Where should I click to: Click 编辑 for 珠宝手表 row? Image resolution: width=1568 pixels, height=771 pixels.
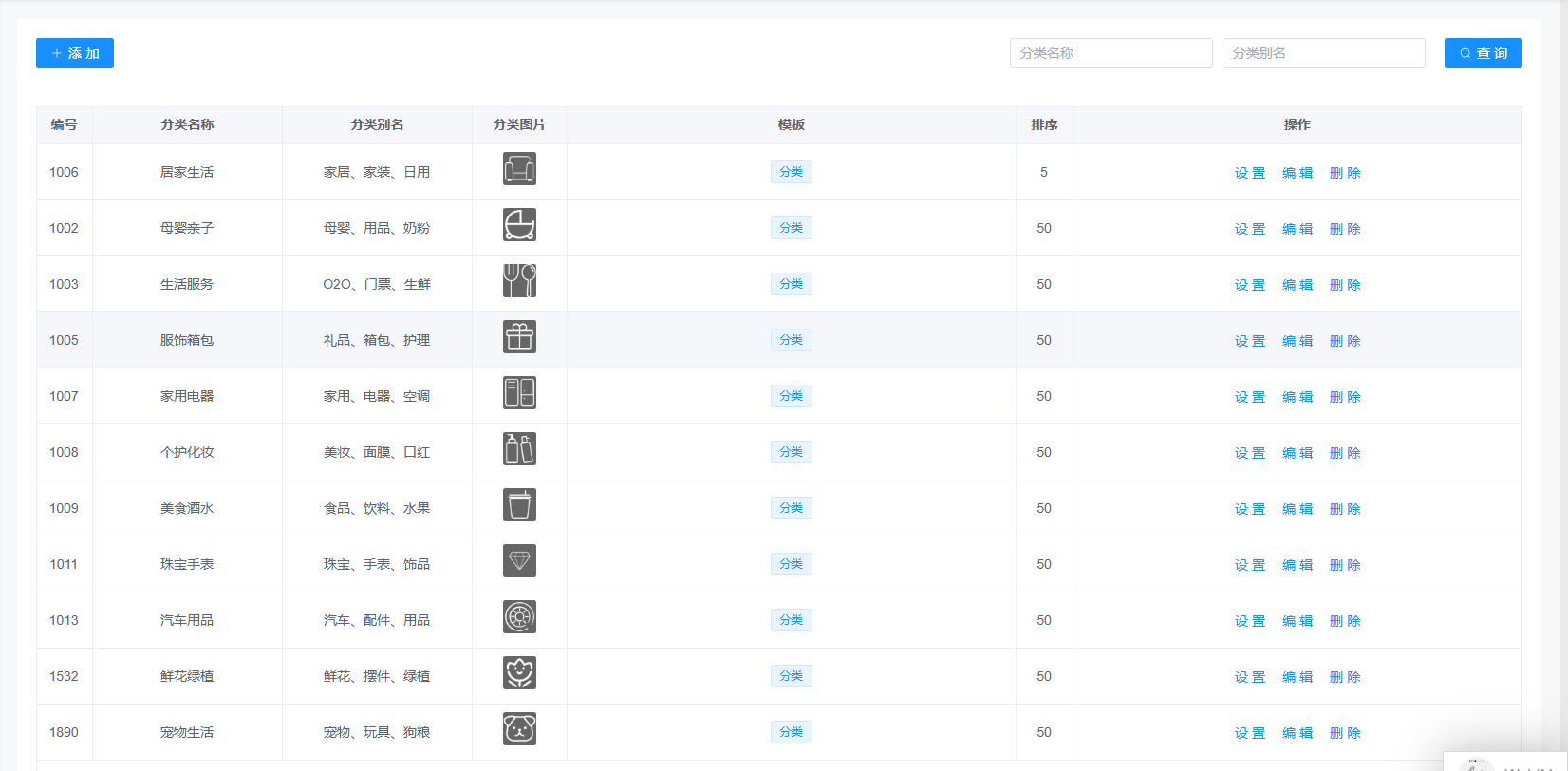click(x=1297, y=565)
